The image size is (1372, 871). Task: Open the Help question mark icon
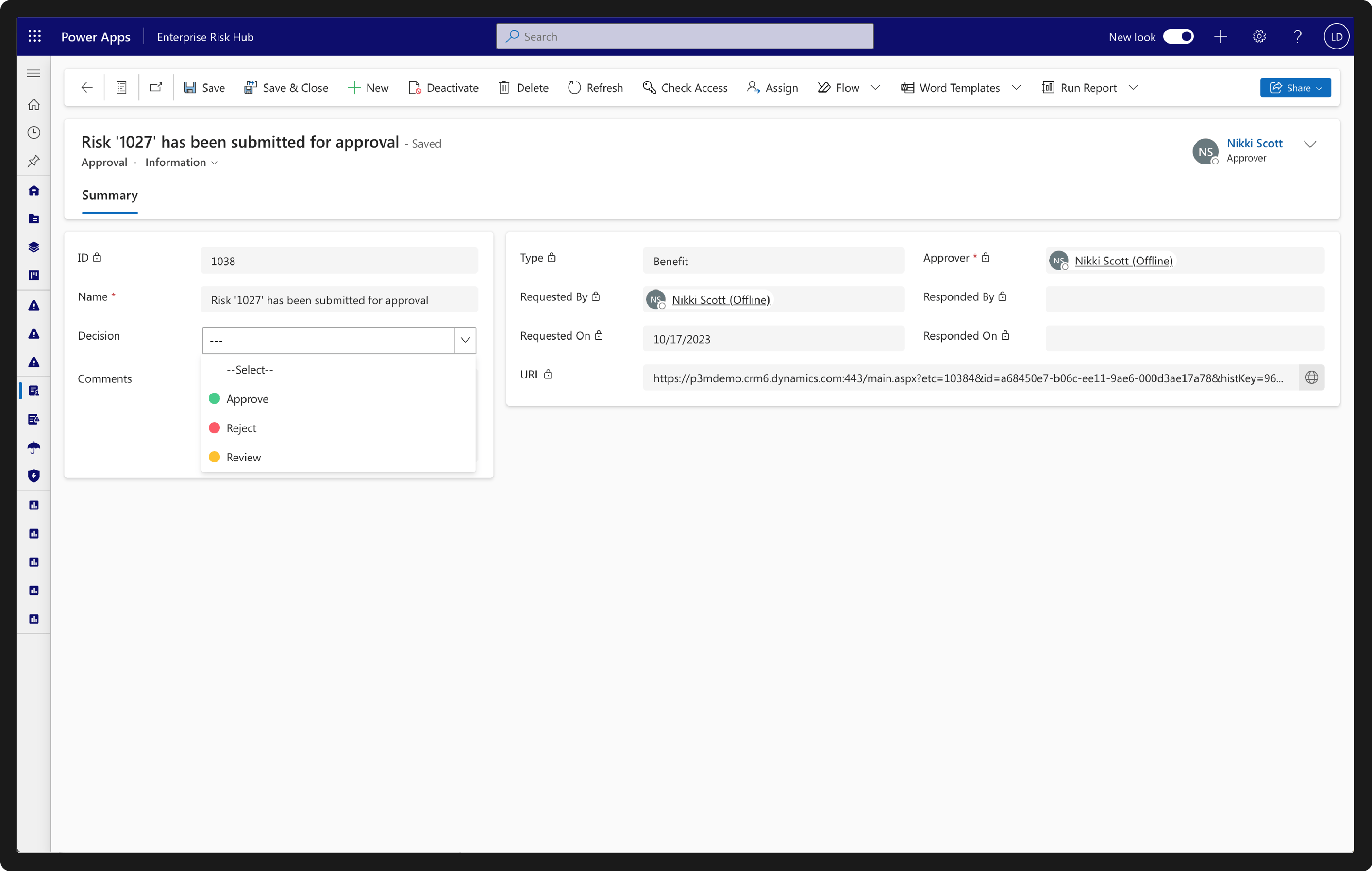click(x=1297, y=37)
